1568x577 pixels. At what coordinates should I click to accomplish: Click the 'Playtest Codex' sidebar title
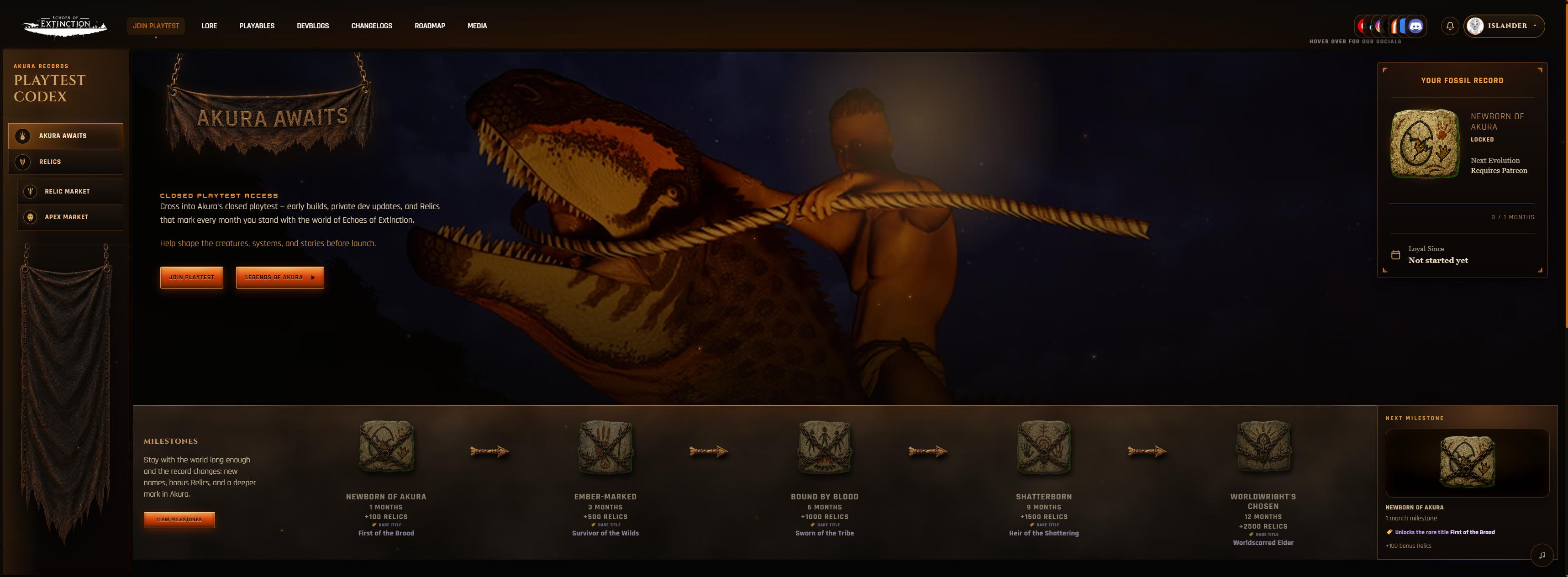click(x=50, y=88)
